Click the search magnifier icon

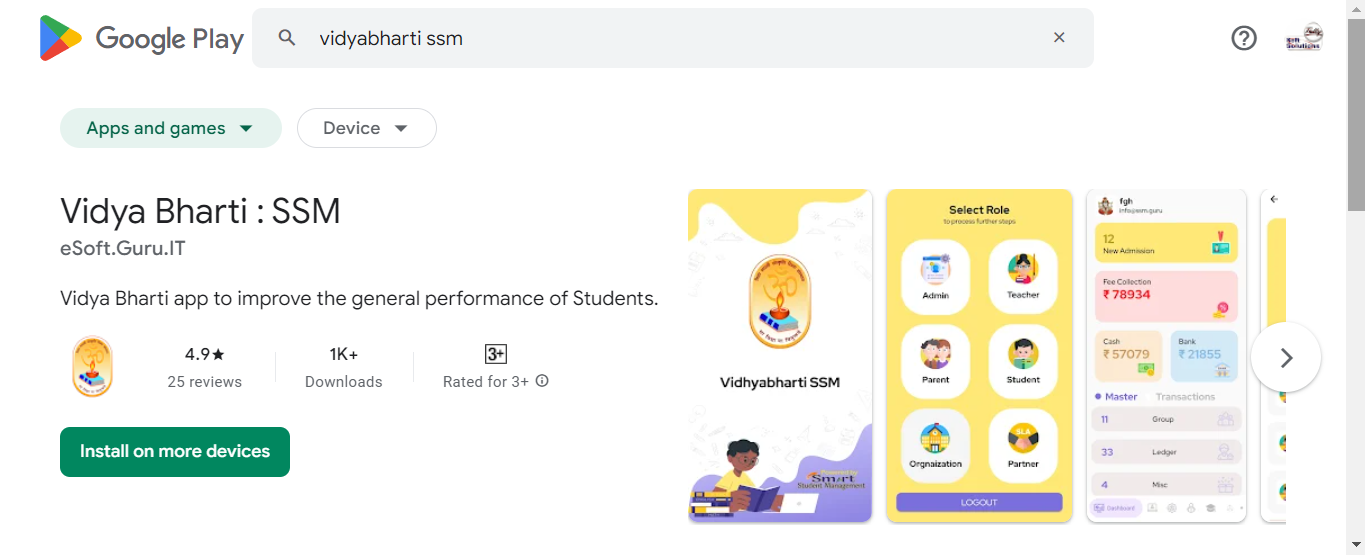click(287, 38)
